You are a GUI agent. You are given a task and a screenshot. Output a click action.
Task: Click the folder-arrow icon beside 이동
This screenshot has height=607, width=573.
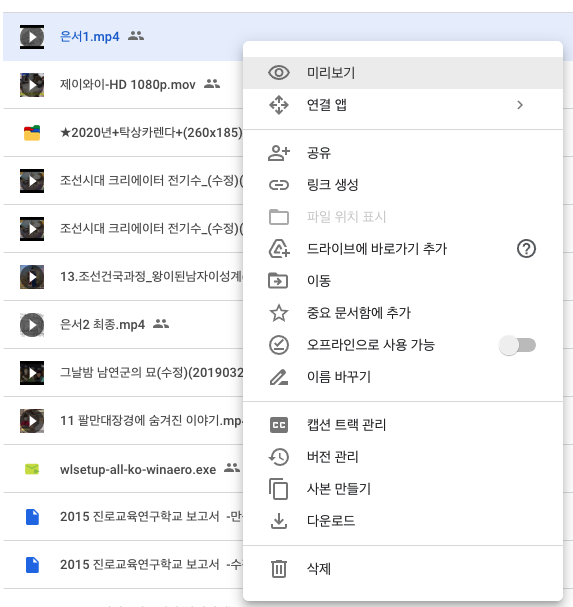tap(278, 281)
